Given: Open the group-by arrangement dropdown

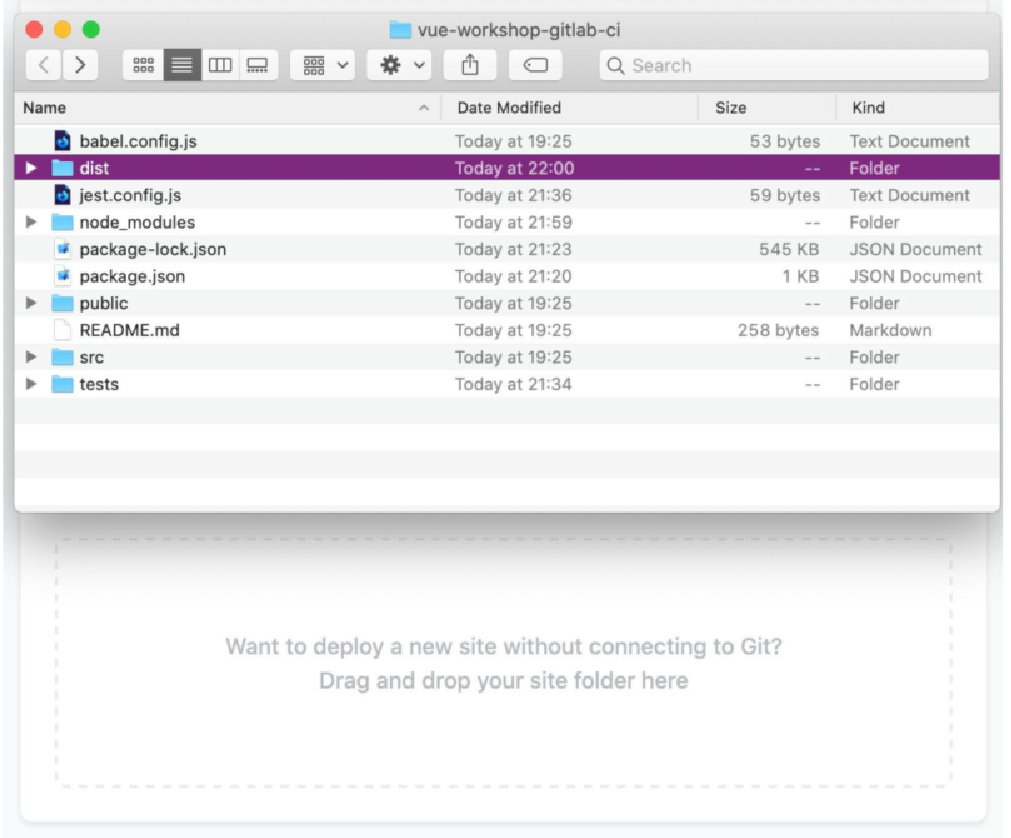Looking at the screenshot, I should [323, 65].
